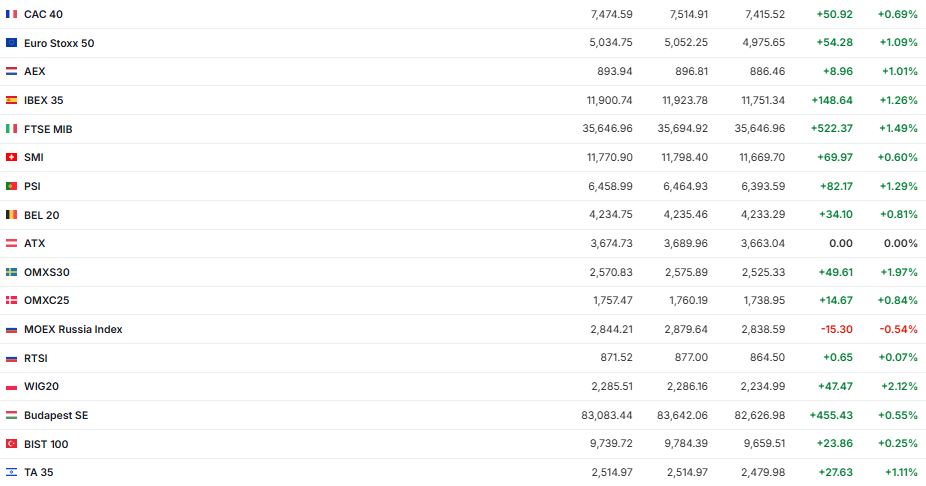The height and width of the screenshot is (486, 926).
Task: Open the OMXC25 index link
Action: point(46,300)
